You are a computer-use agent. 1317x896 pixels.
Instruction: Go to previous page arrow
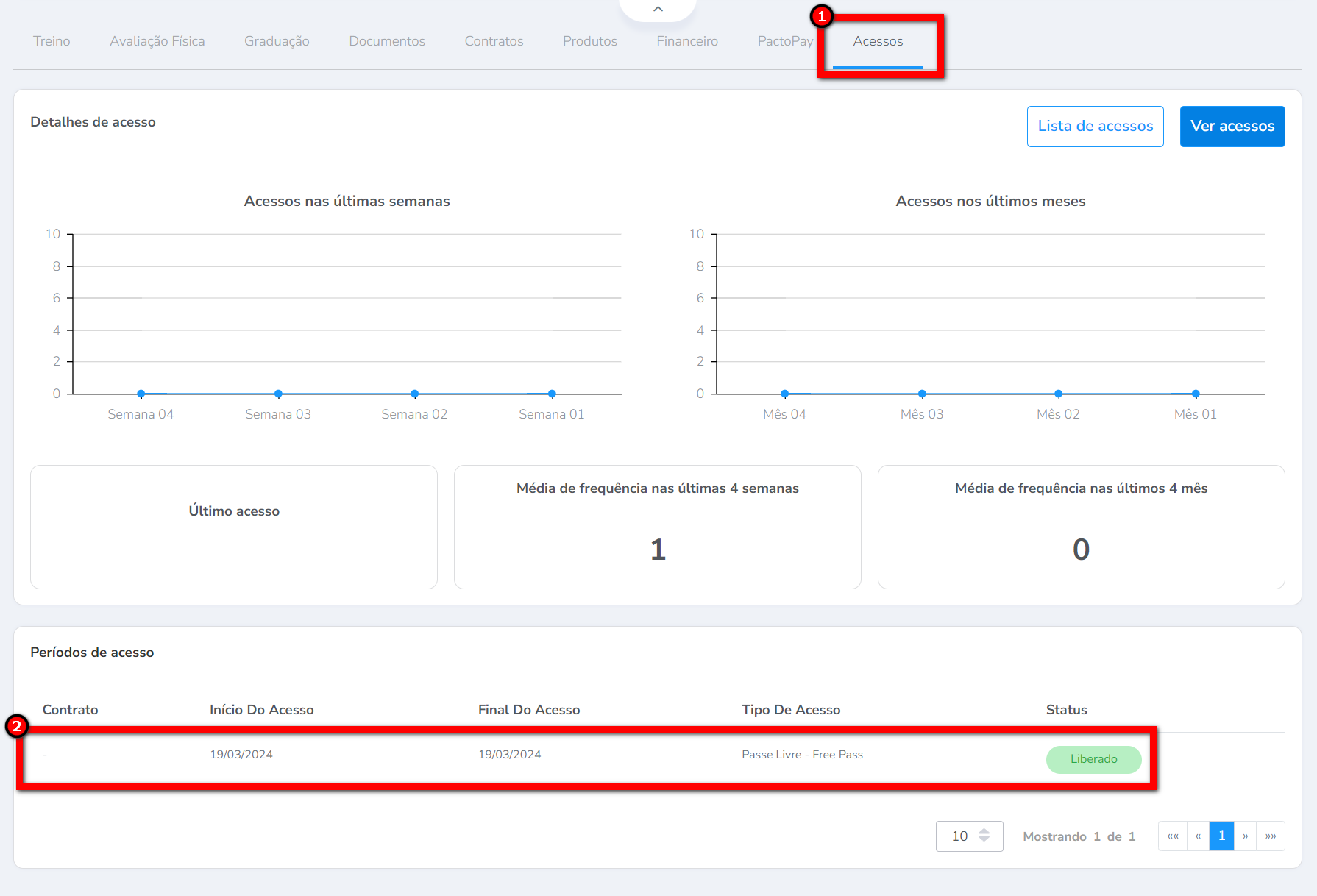[x=1198, y=836]
